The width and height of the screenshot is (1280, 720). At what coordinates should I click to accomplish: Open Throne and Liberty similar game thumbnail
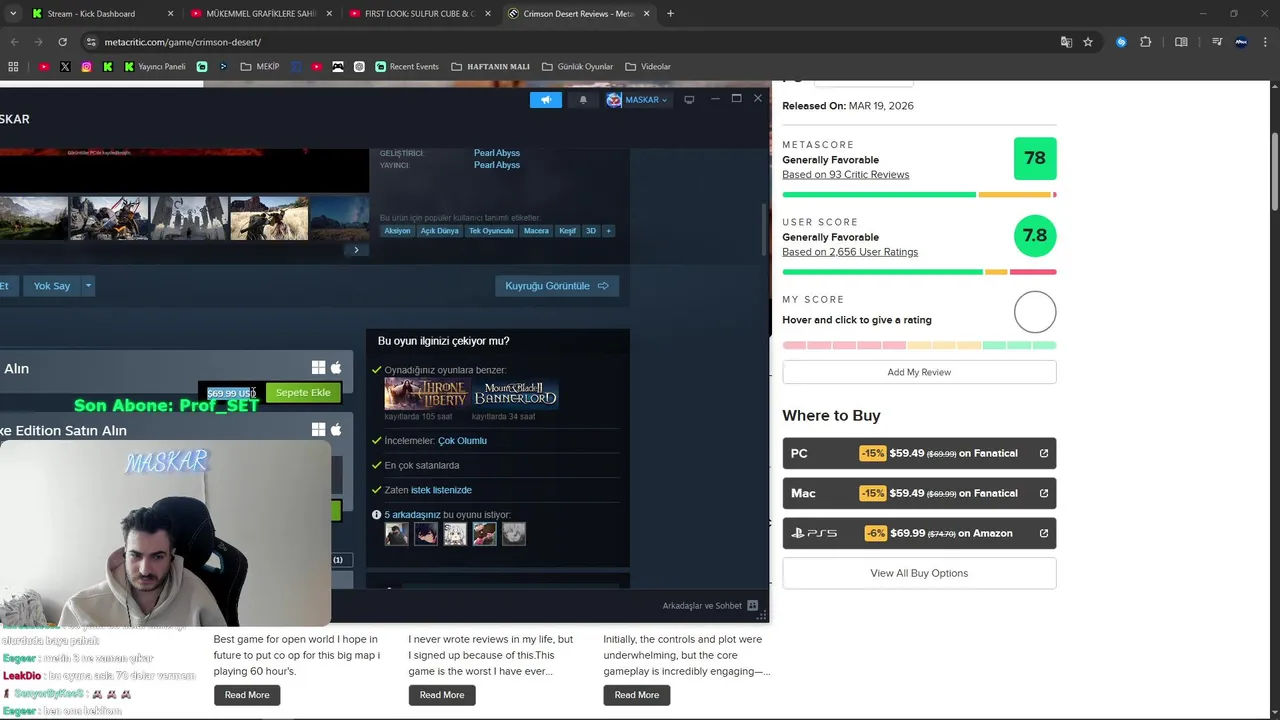tap(427, 394)
